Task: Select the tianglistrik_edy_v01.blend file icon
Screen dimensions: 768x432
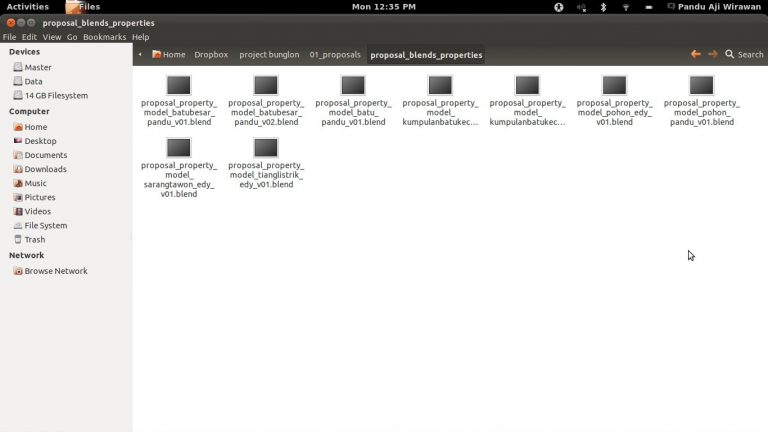Action: [266, 148]
